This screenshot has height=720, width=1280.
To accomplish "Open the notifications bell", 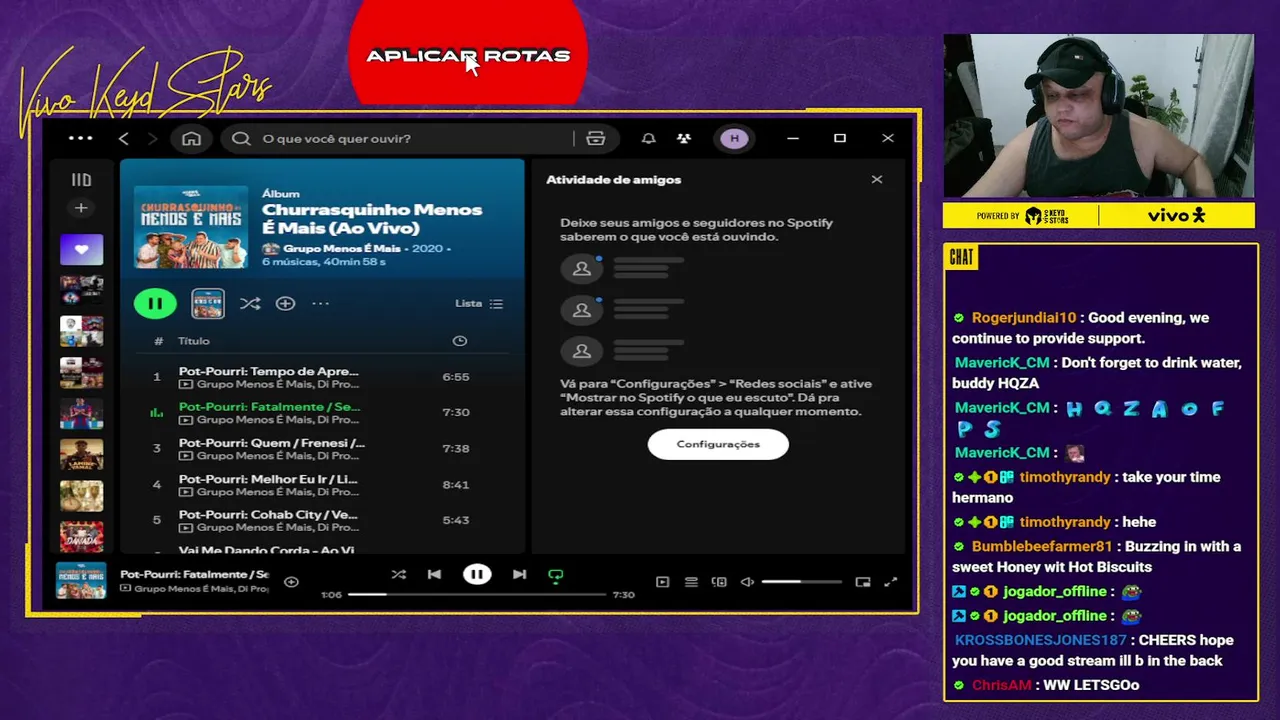I will 648,138.
